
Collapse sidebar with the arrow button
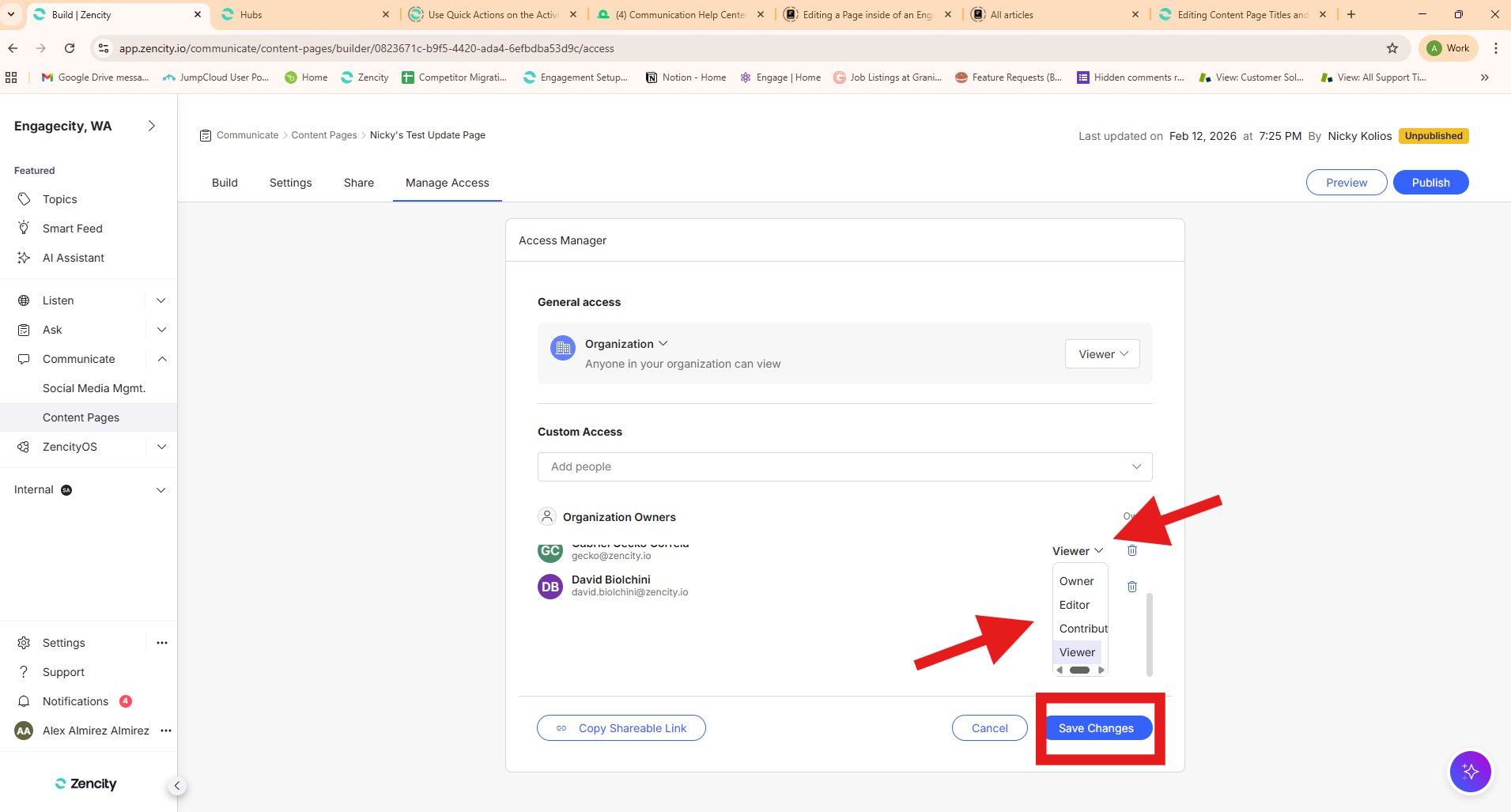[177, 785]
